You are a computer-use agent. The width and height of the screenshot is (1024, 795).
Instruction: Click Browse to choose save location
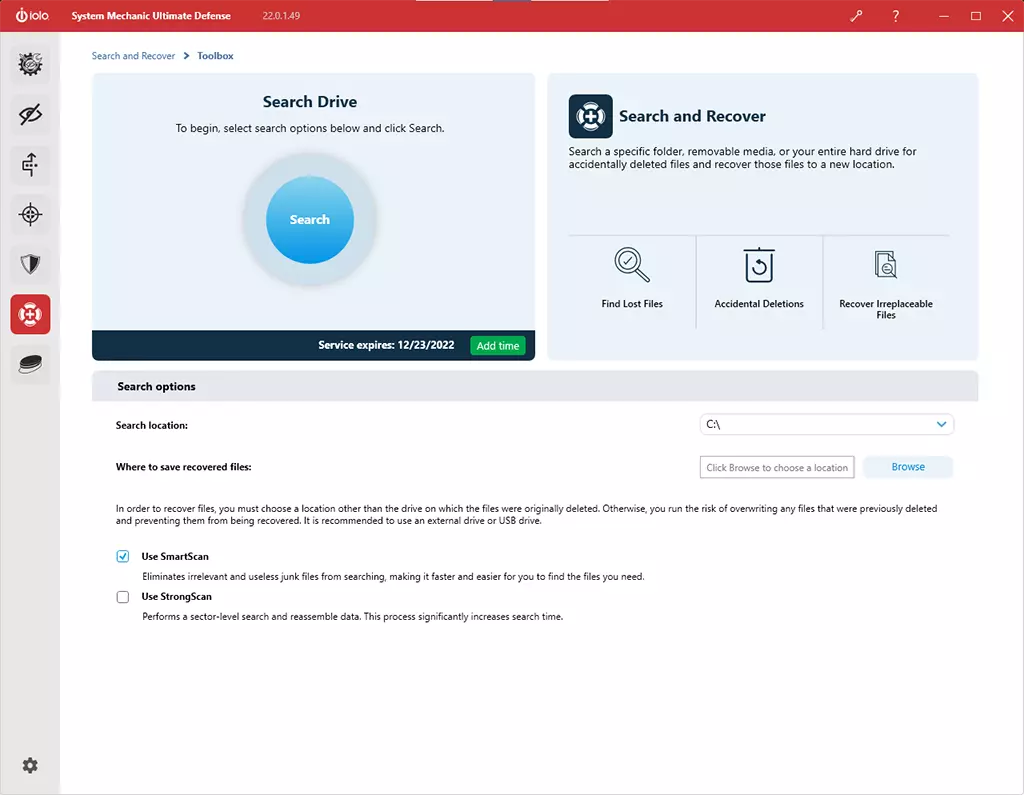(908, 466)
